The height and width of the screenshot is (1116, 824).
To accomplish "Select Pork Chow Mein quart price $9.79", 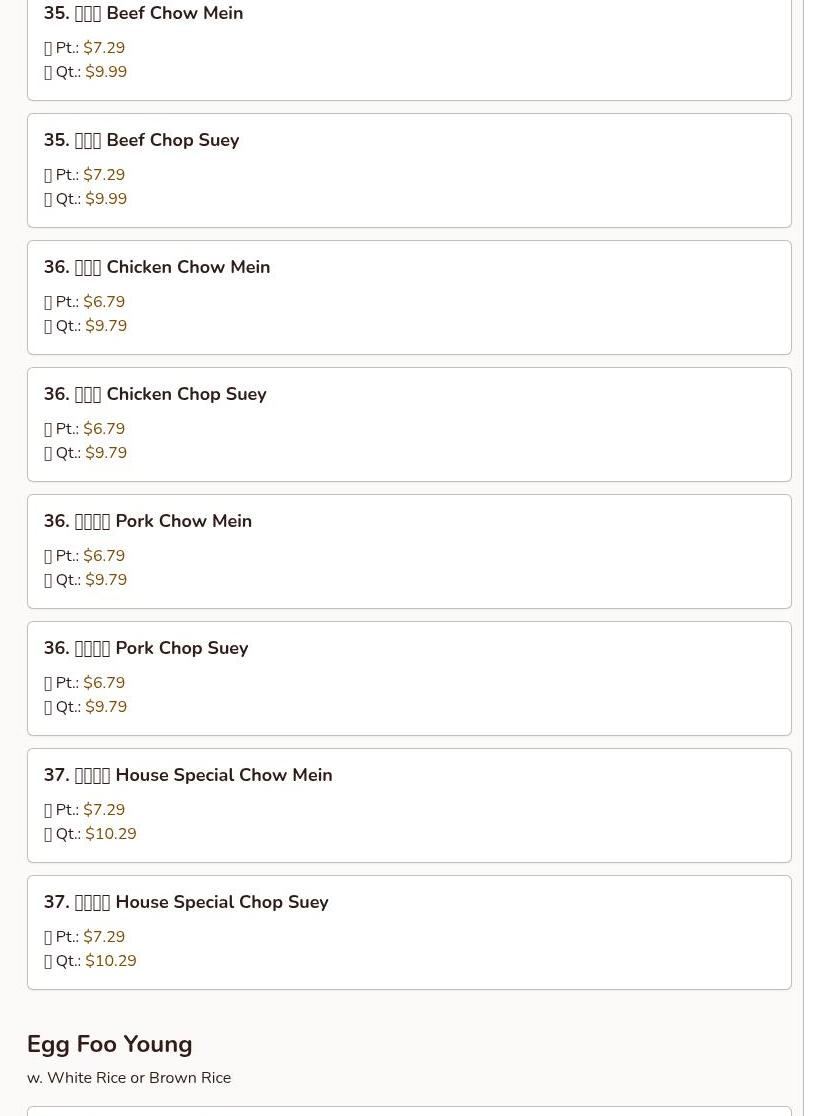I will click(x=106, y=580).
